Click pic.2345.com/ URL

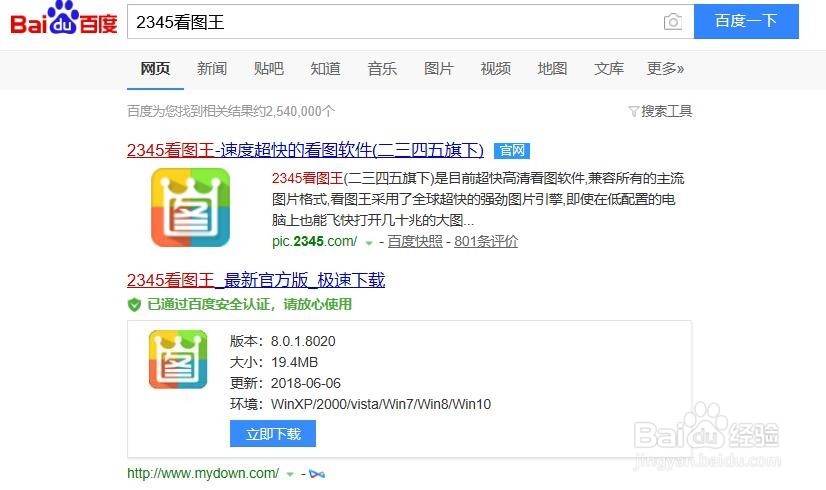pyautogui.click(x=314, y=241)
